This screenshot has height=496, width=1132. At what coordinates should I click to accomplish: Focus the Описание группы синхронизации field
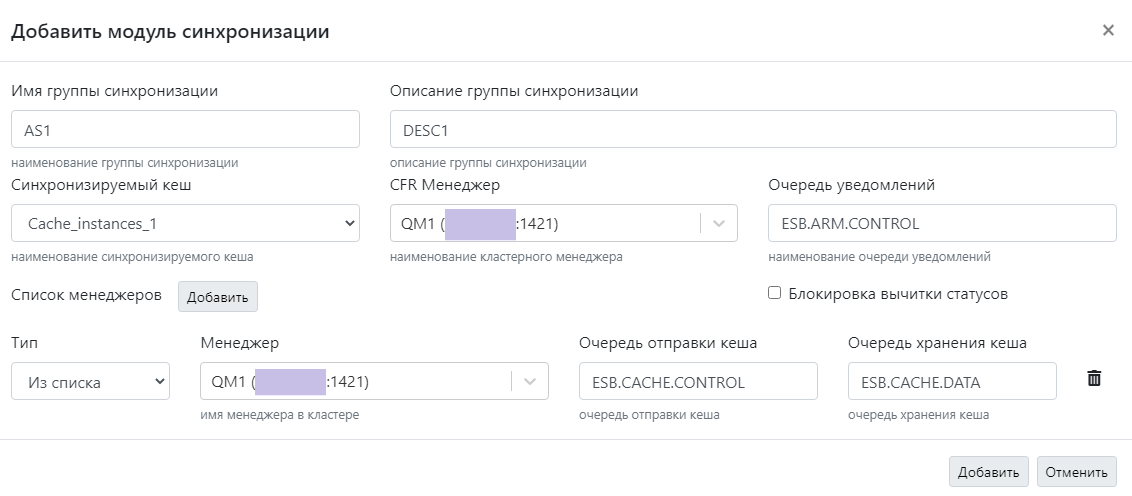[x=752, y=129]
